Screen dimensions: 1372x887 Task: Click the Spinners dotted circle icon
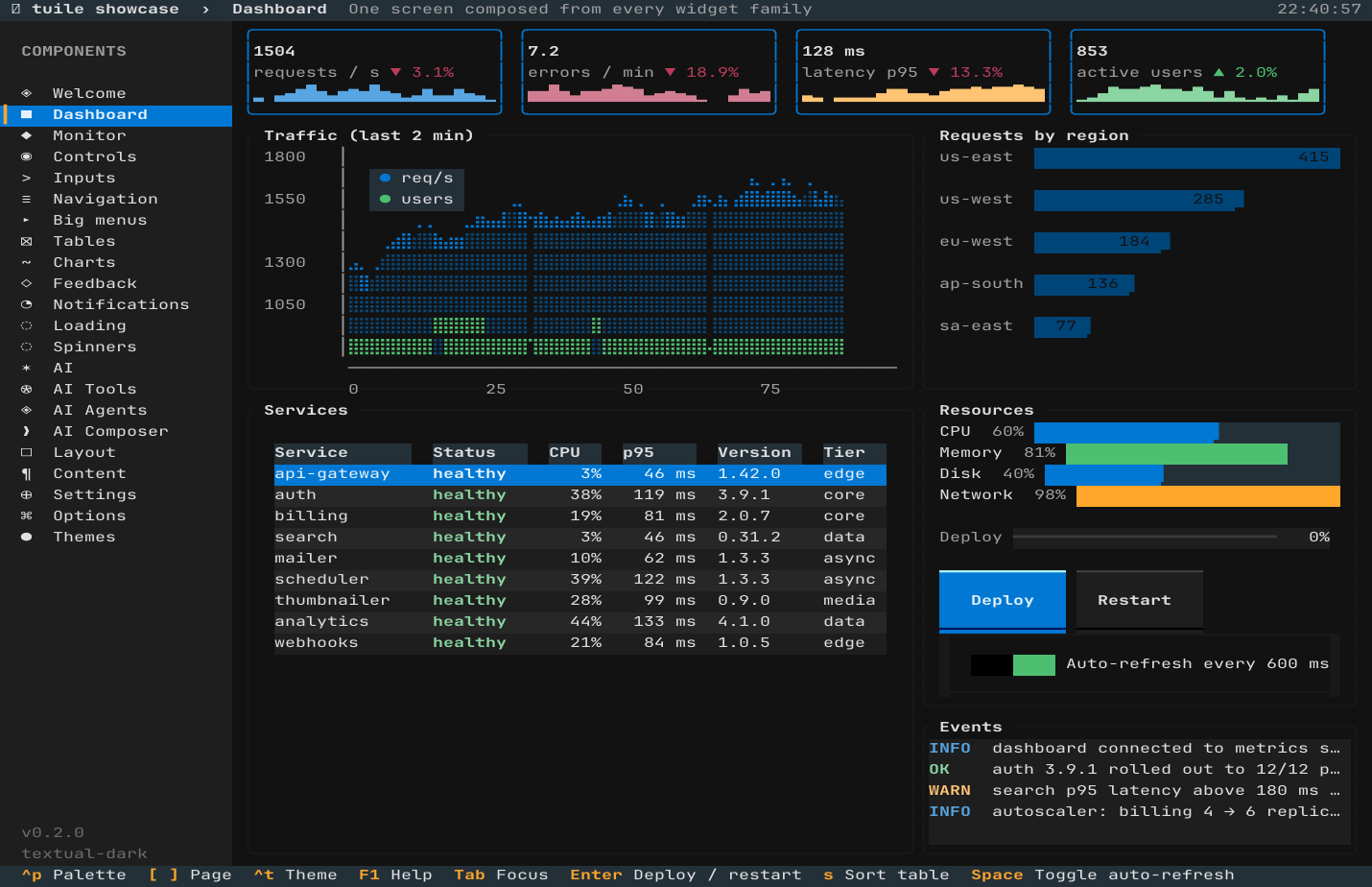[x=27, y=347]
